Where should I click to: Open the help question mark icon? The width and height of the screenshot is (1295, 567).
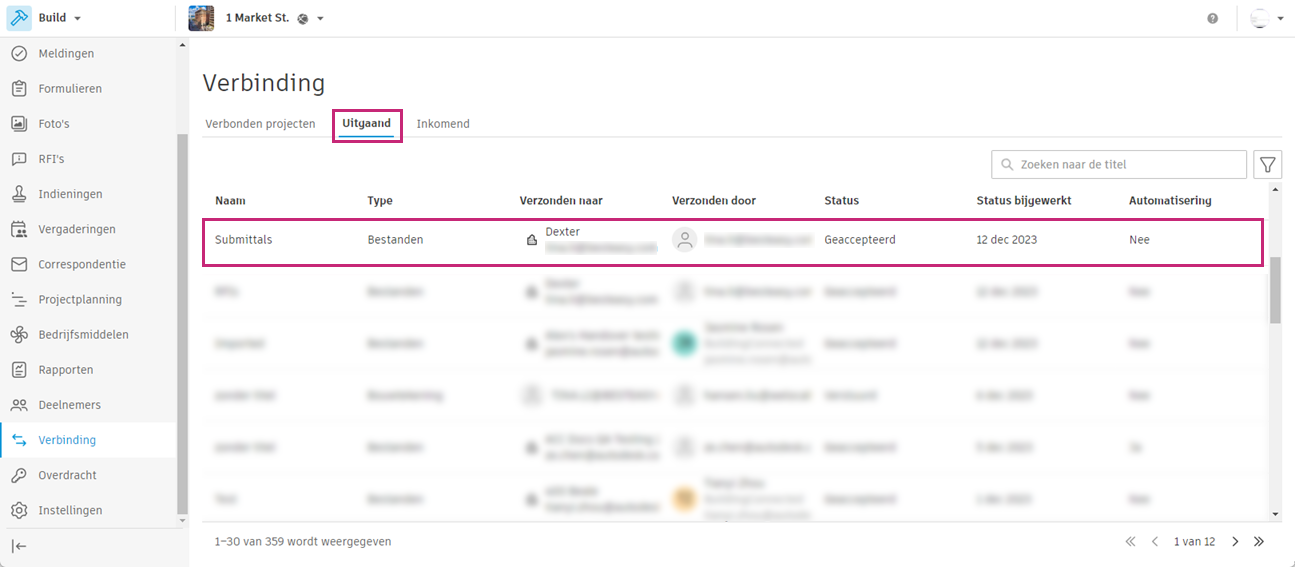[x=1212, y=18]
